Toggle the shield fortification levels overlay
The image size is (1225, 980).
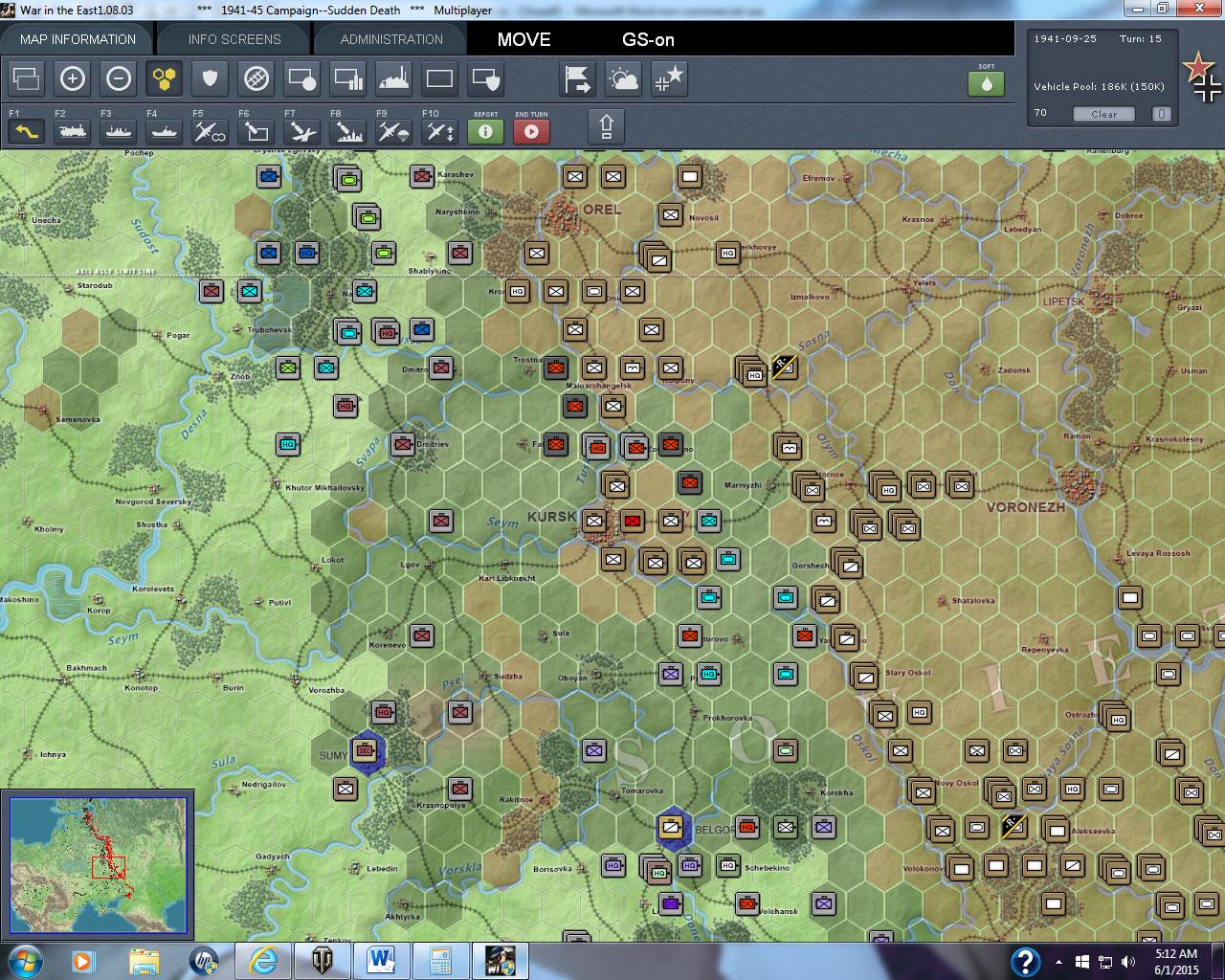click(x=211, y=78)
